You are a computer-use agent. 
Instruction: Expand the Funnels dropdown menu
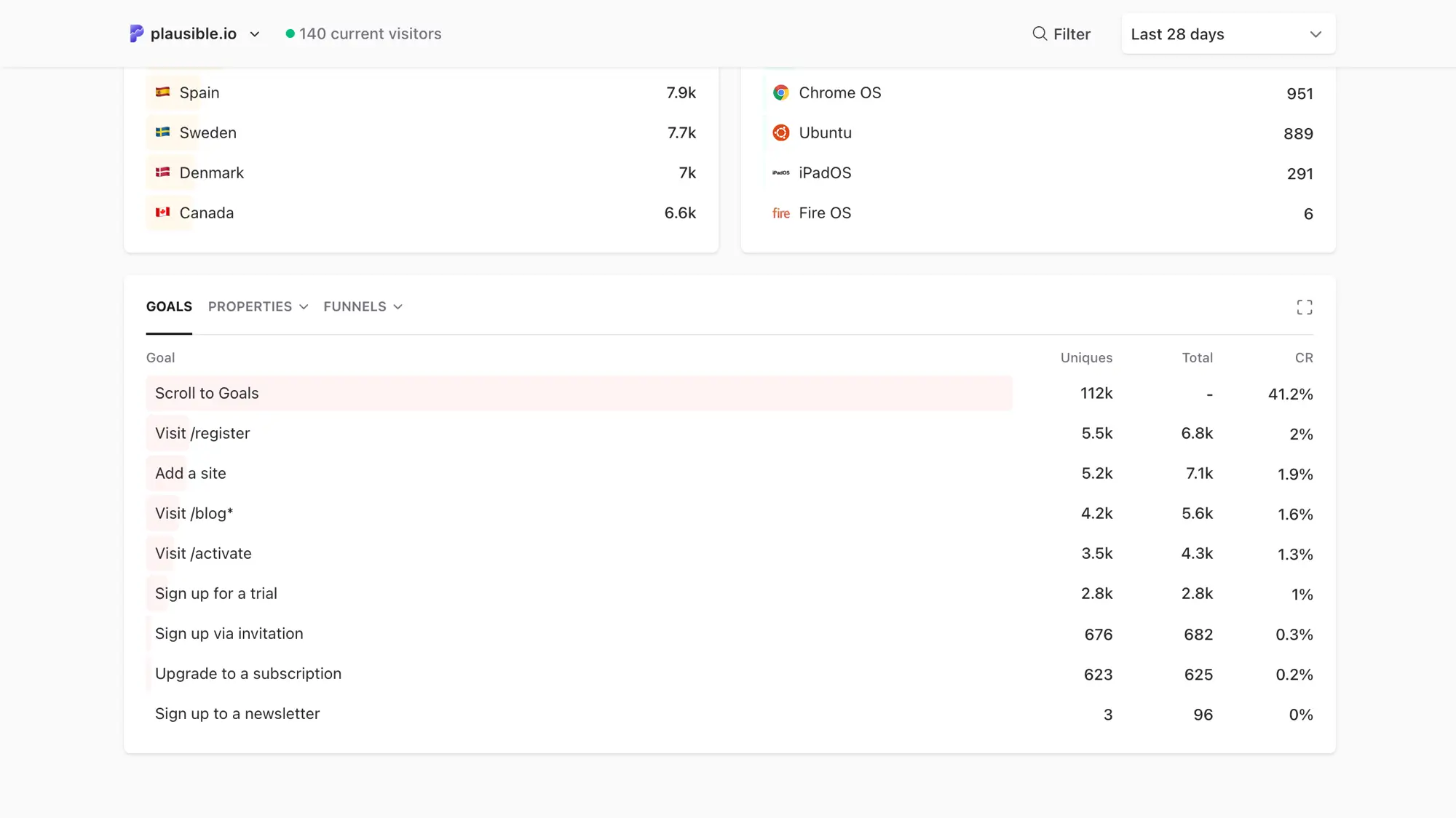click(363, 306)
